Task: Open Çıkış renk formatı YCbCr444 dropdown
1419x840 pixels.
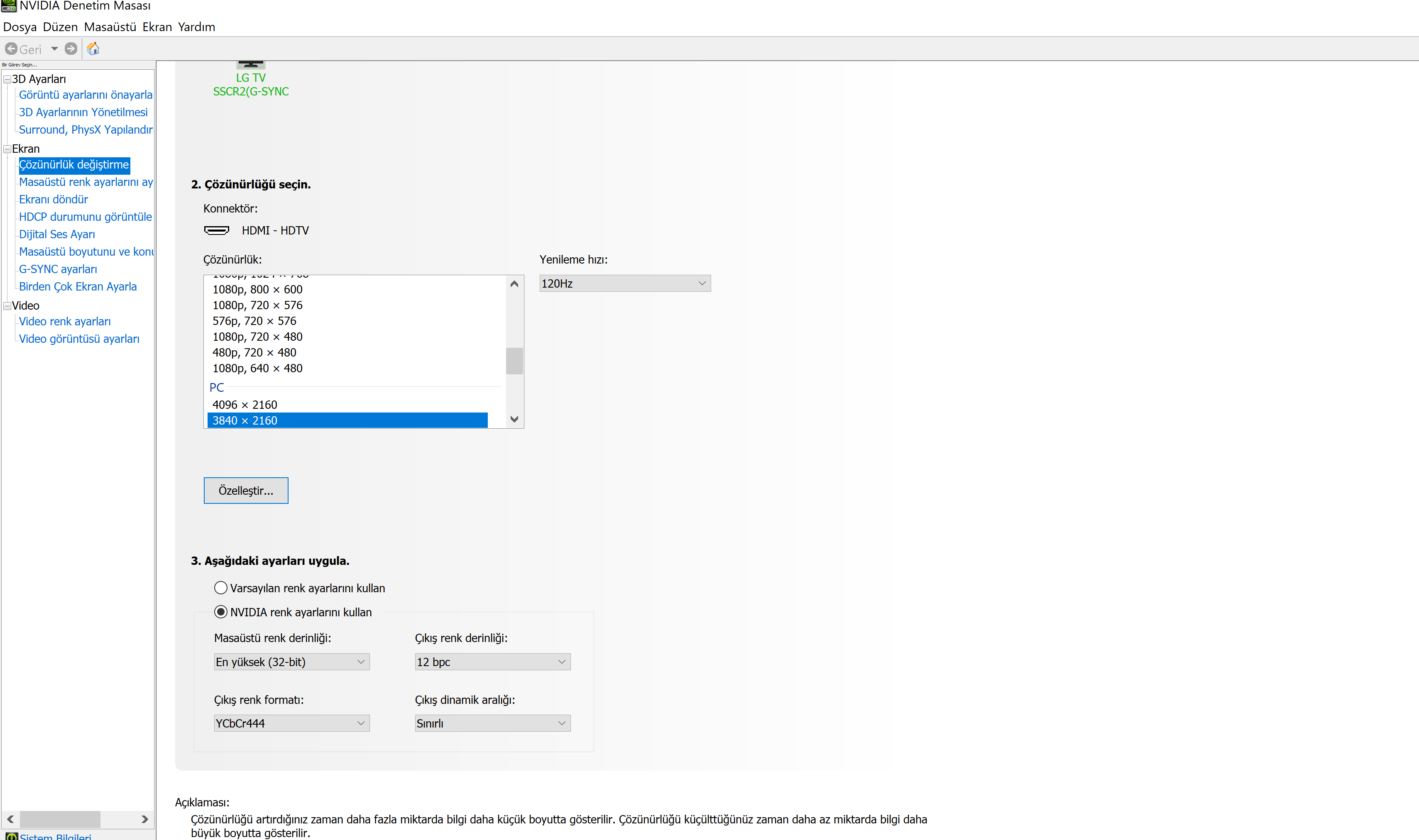Action: (x=291, y=723)
